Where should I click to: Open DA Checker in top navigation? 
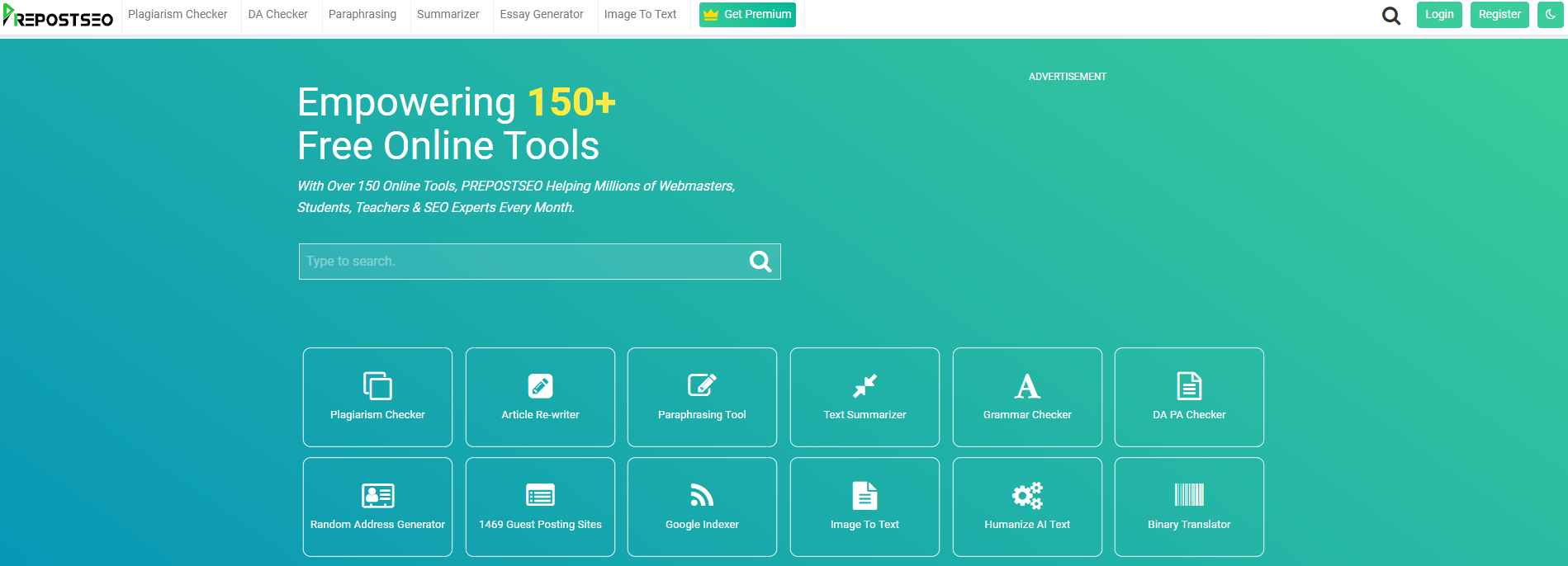pyautogui.click(x=277, y=15)
